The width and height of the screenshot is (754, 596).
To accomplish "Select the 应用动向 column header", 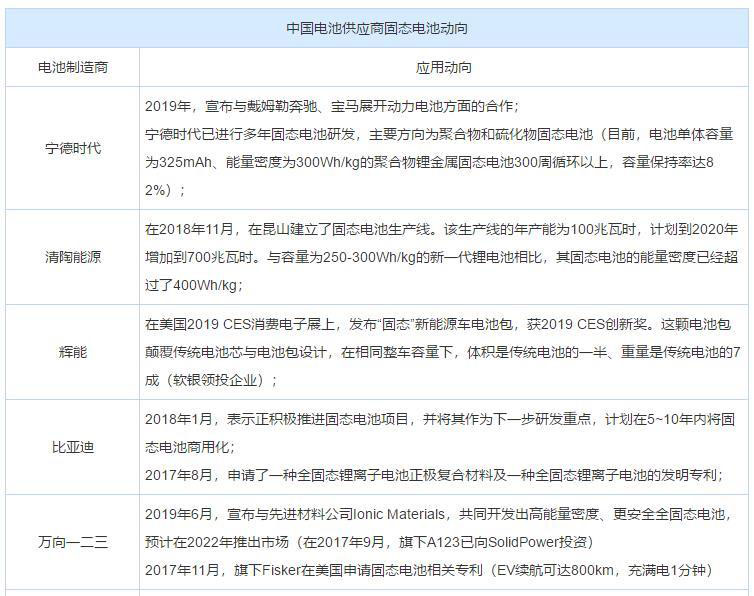I will pyautogui.click(x=444, y=68).
